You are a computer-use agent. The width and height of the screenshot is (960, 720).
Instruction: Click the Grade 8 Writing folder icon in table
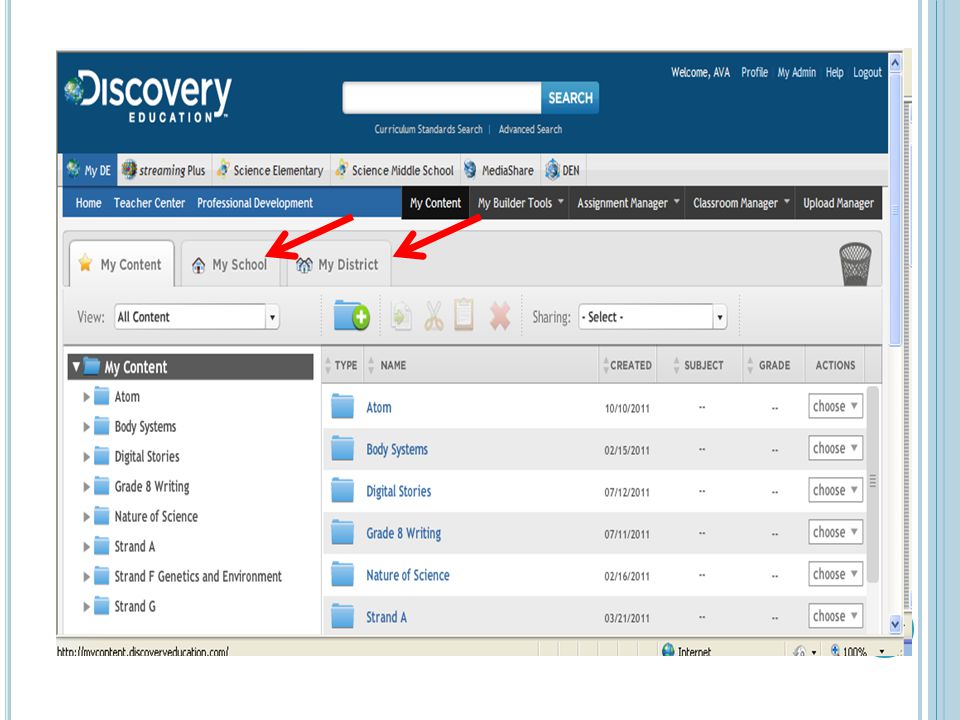[342, 533]
